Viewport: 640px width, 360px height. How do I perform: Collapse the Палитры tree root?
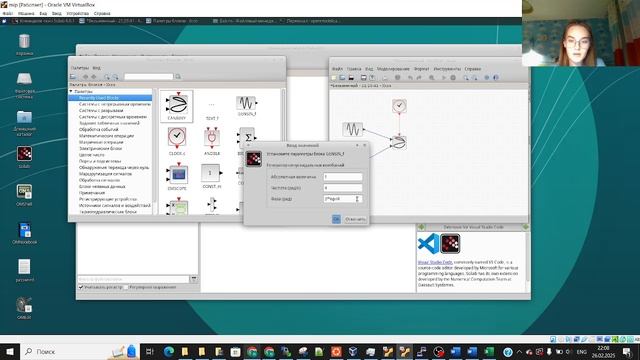[x=71, y=91]
